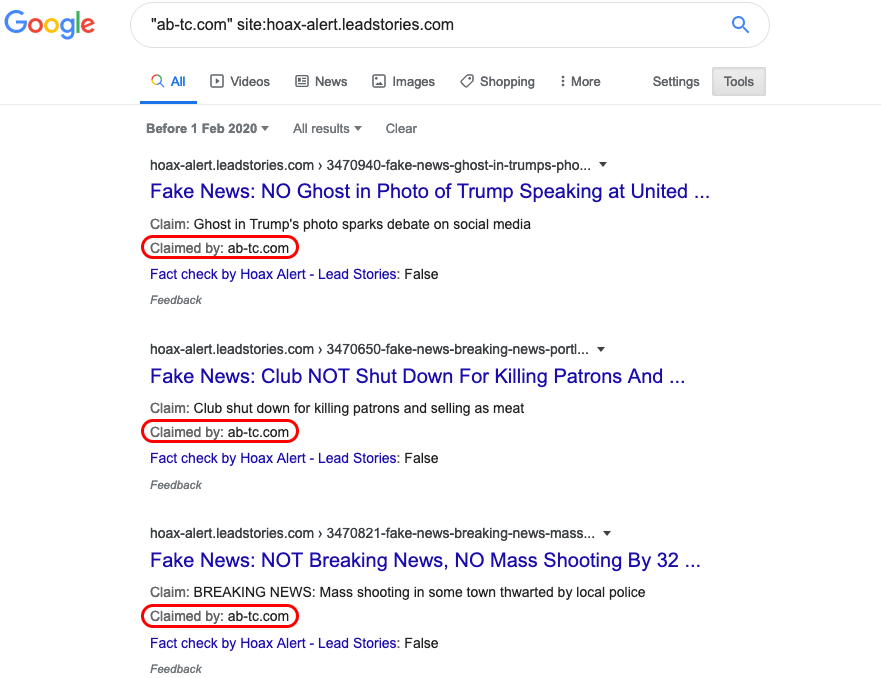
Task: Open the Before 1 Feb 2020 dropdown
Action: [x=207, y=128]
